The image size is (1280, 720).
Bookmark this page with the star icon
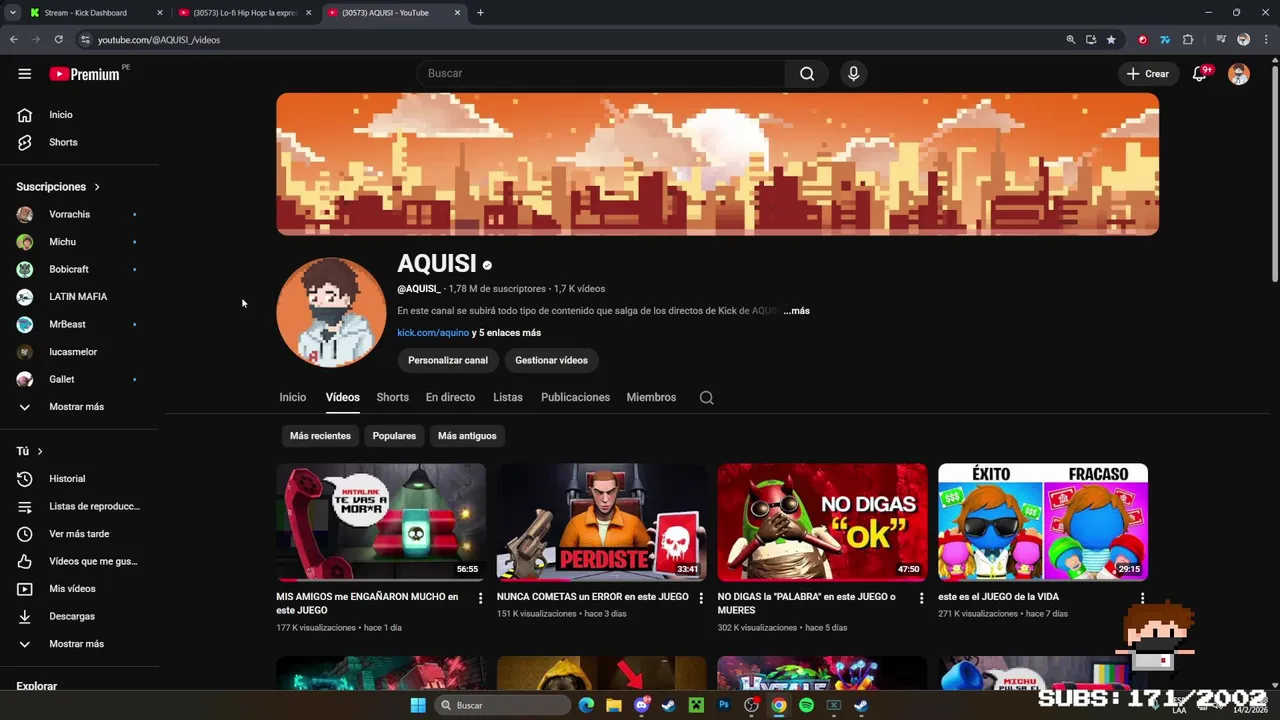[x=1111, y=40]
